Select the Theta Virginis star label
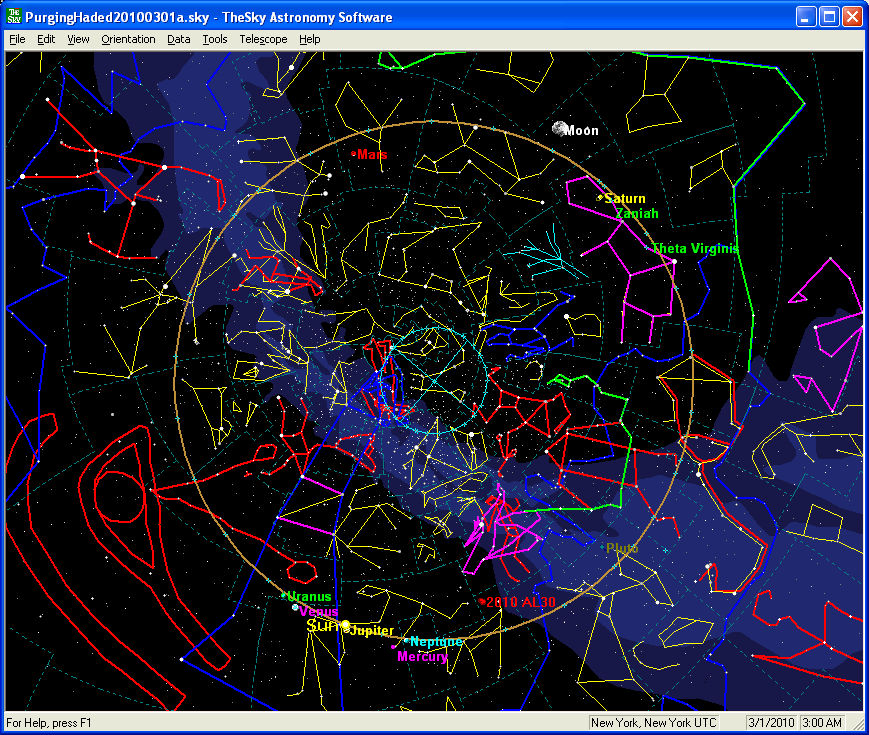This screenshot has width=869, height=735. (694, 248)
